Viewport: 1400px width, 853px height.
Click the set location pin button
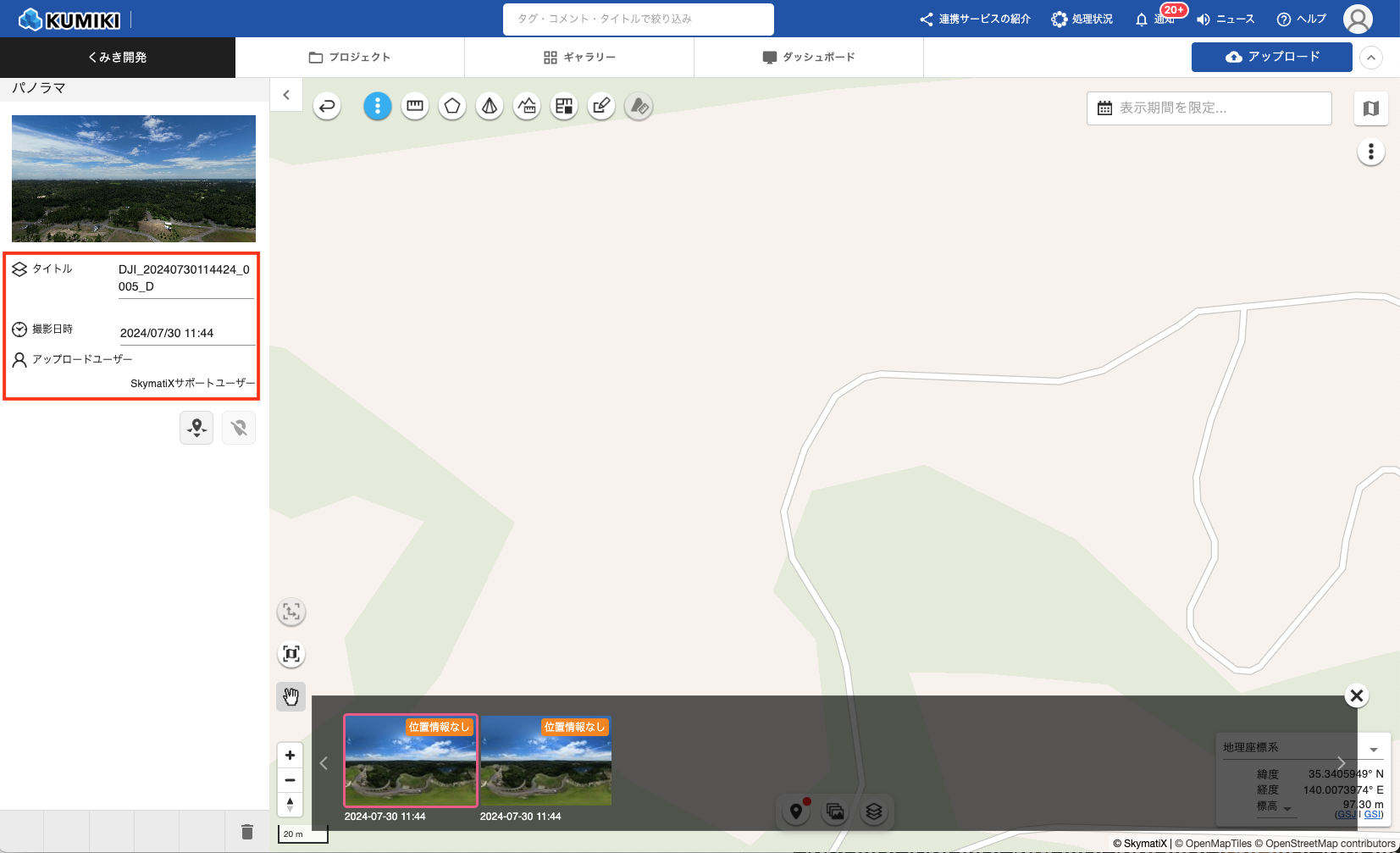(196, 428)
